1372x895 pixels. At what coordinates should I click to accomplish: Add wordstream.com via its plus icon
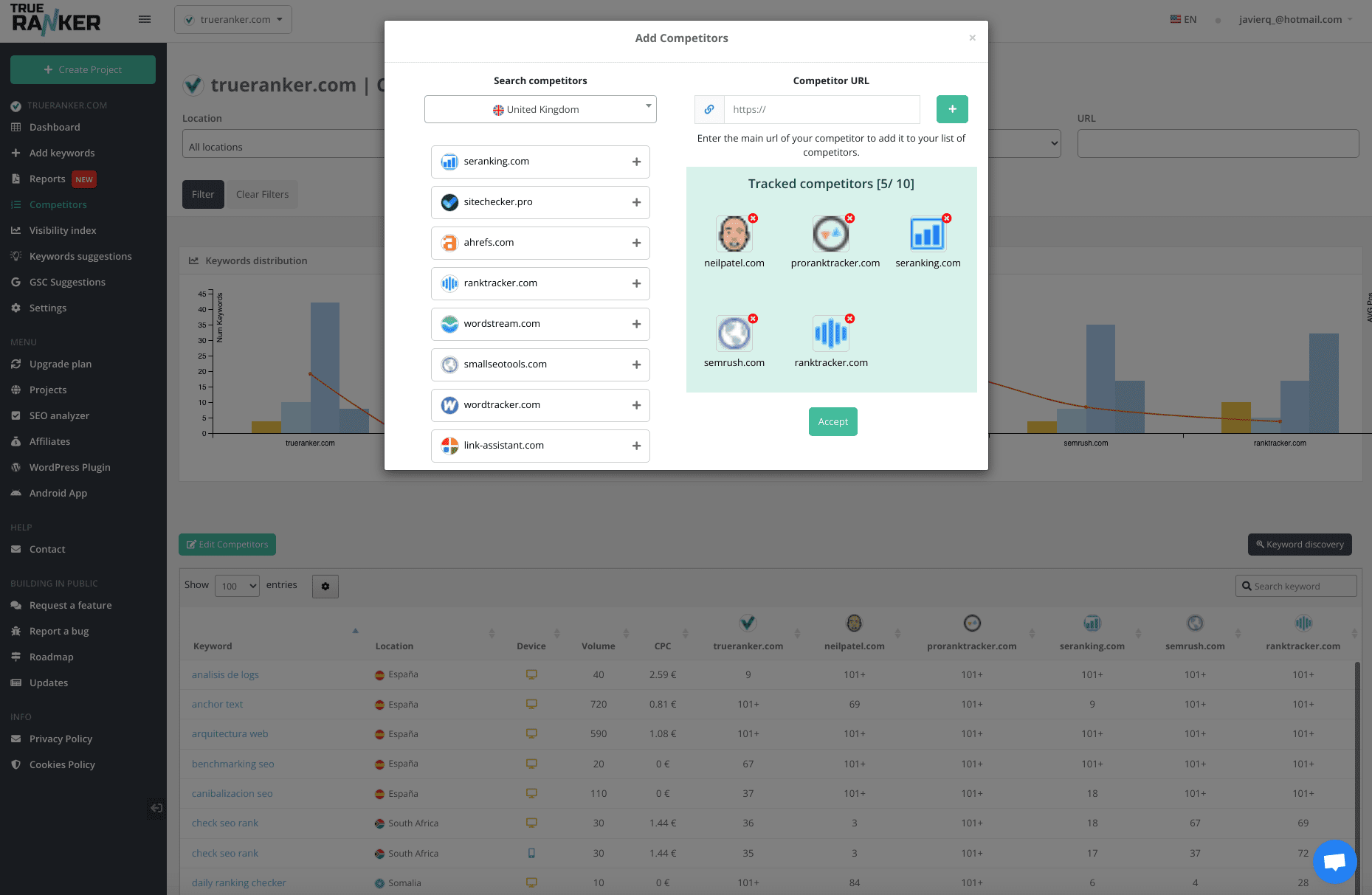636,324
